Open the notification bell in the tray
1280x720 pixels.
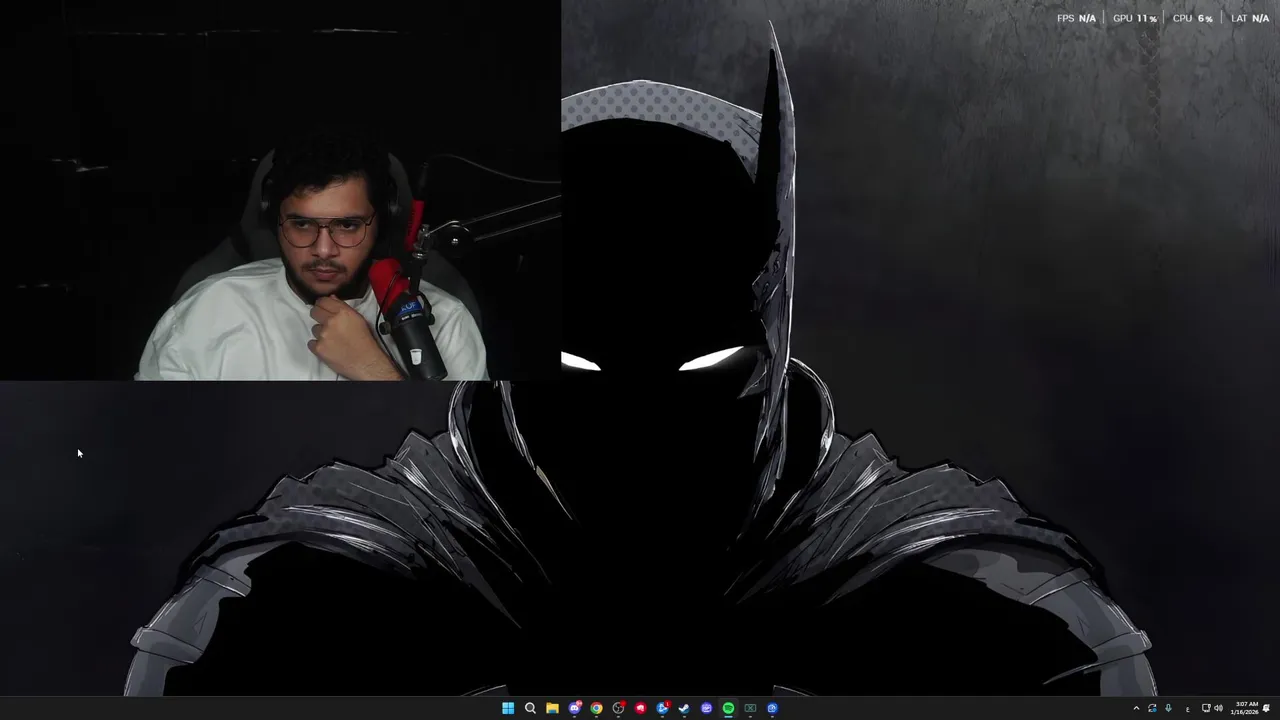1267,708
